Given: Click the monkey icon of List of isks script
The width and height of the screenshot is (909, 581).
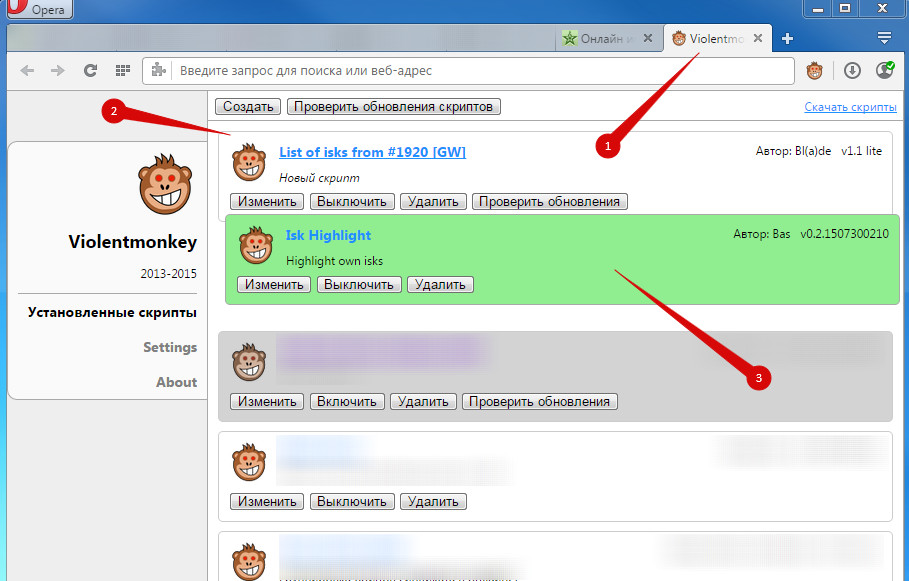Looking at the screenshot, I should 249,162.
